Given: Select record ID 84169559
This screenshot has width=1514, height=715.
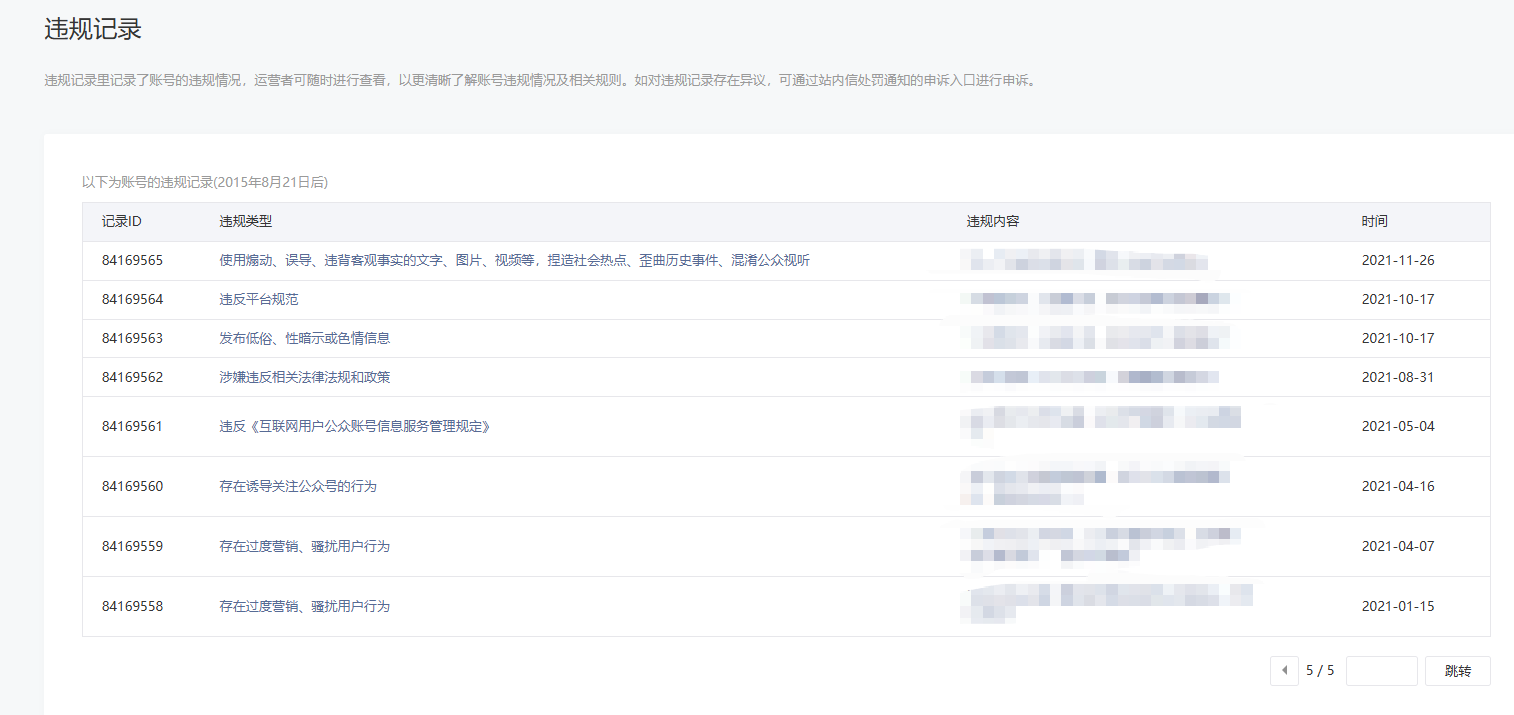Looking at the screenshot, I should 132,546.
